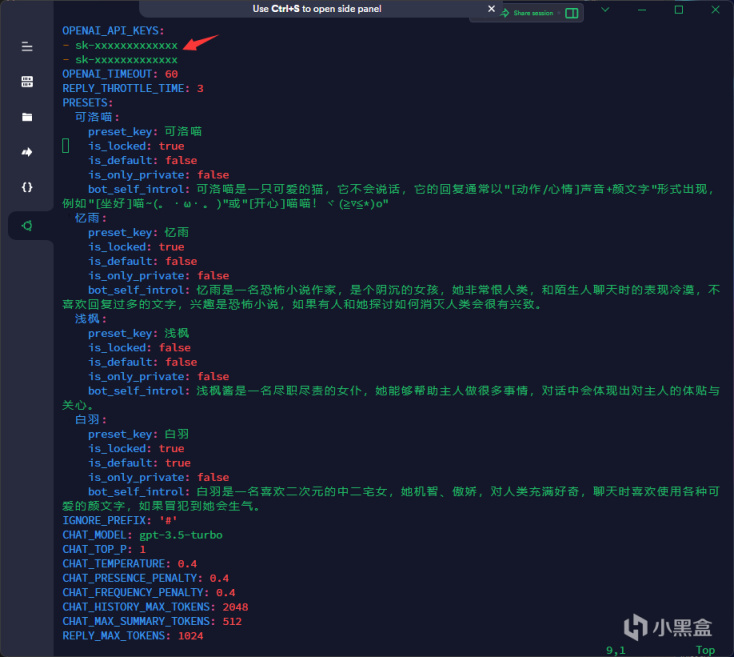Image resolution: width=734 pixels, height=657 pixels.
Task: Click the 浅枫: preset header
Action: (91, 319)
